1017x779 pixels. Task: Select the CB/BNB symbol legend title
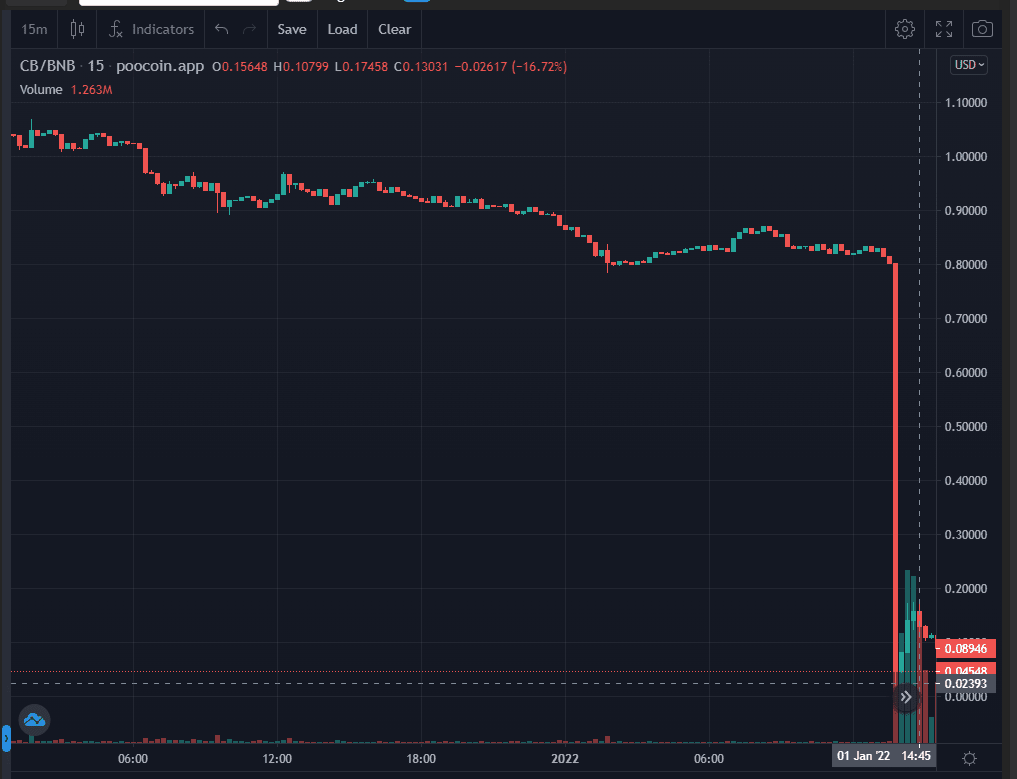47,67
